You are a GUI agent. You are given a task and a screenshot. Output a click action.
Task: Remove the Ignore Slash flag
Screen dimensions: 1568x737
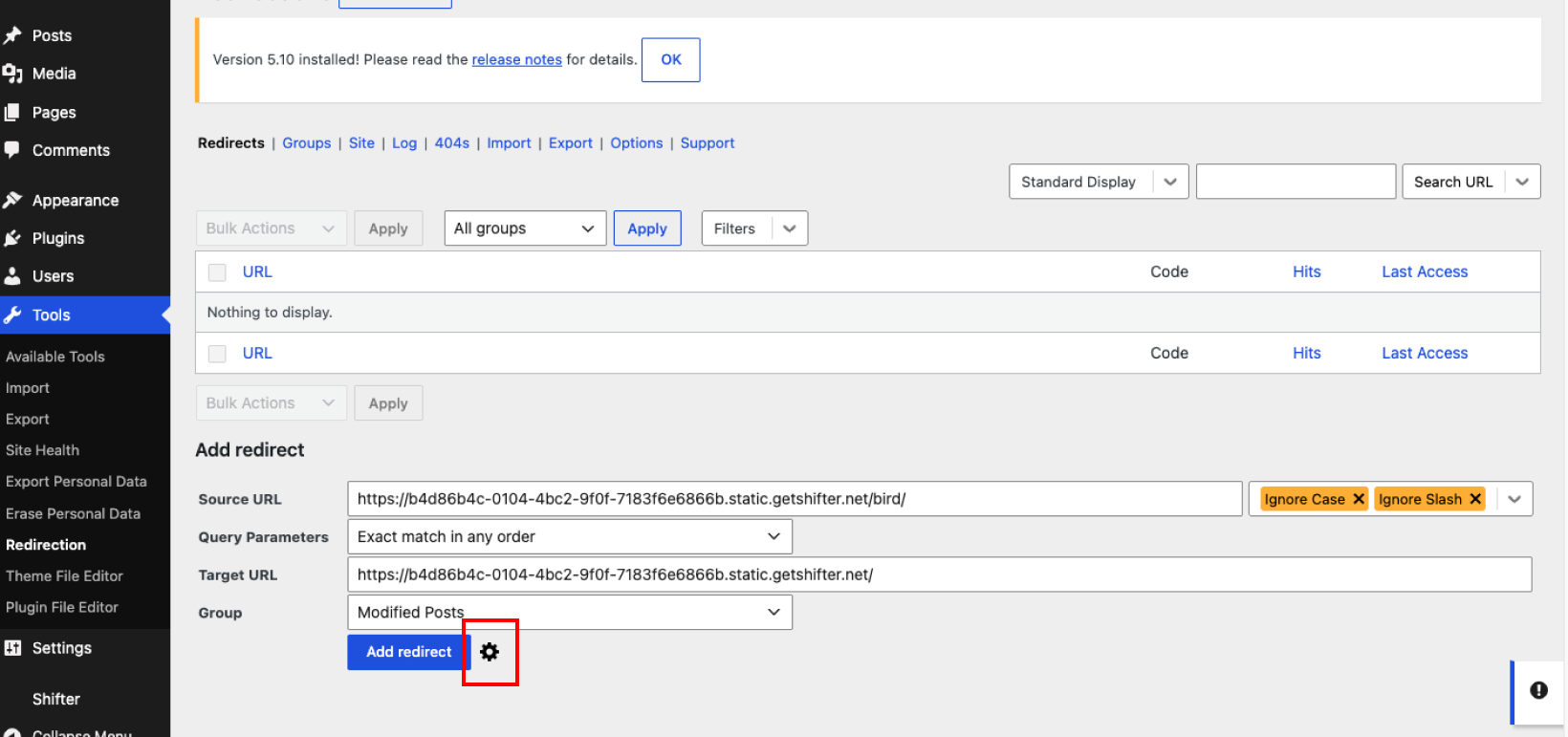pos(1475,499)
